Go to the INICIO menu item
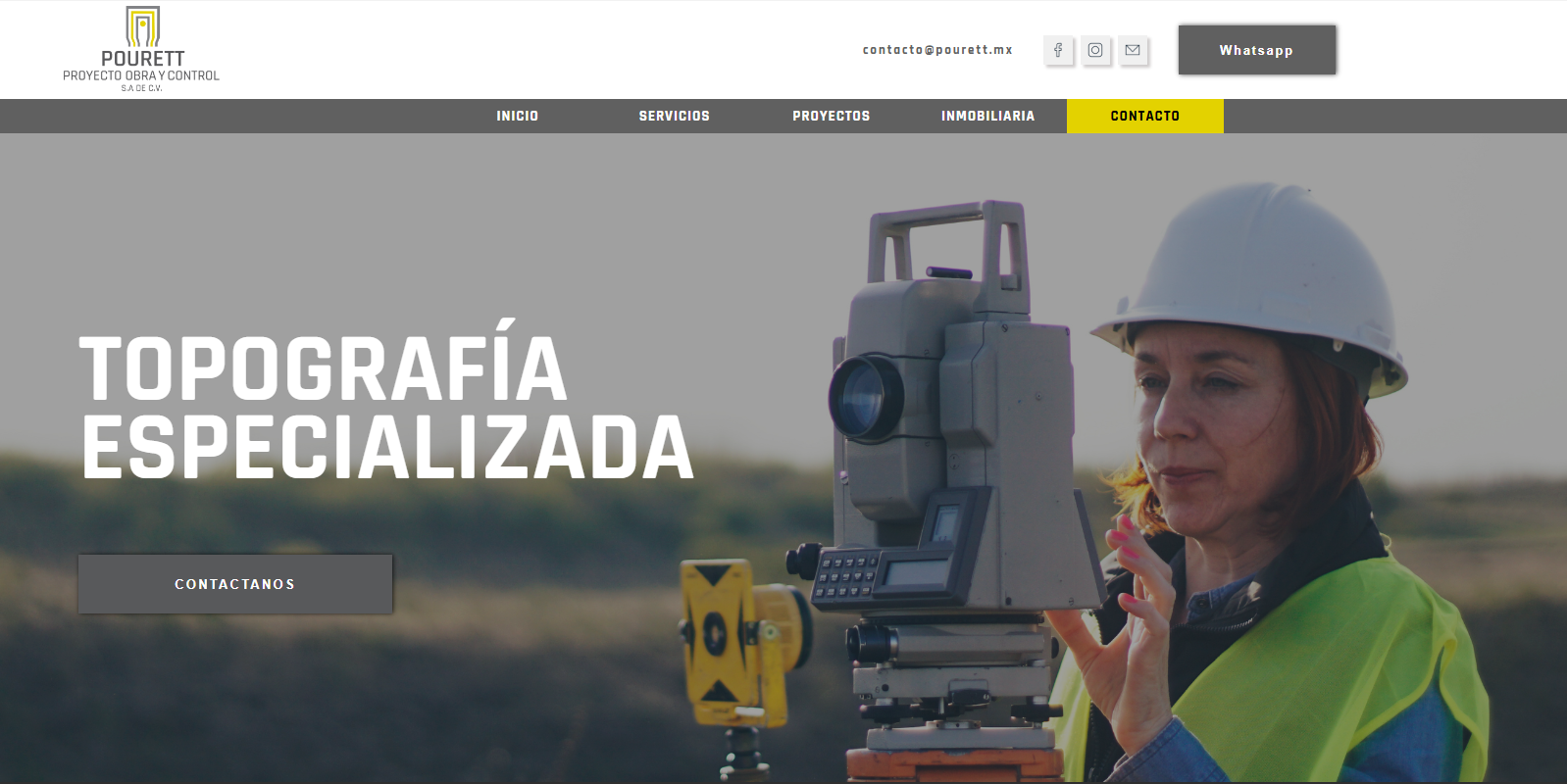Viewport: 1567px width, 784px height. pos(517,116)
